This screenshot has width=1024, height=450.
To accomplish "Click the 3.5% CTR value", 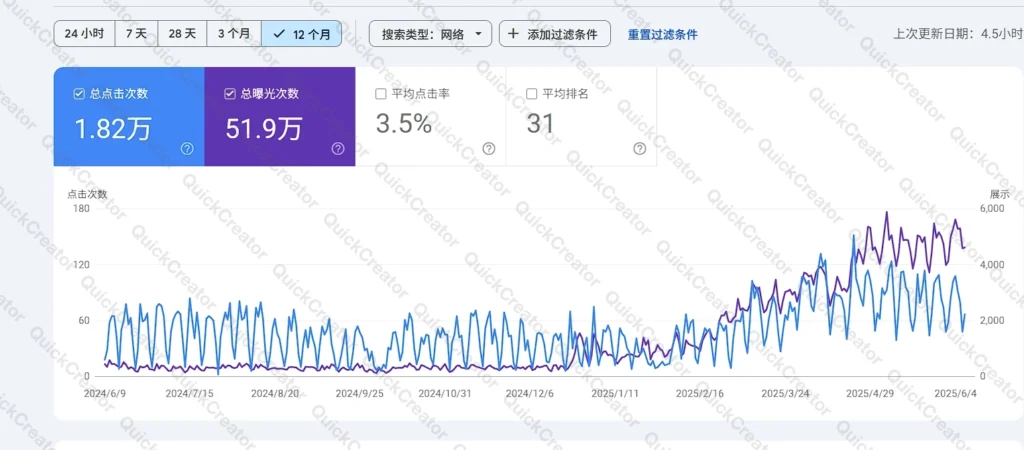I will tap(404, 123).
